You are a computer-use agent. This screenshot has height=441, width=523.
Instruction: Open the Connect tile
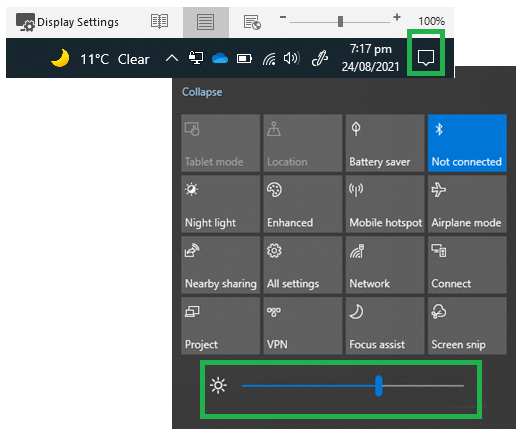coord(467,265)
